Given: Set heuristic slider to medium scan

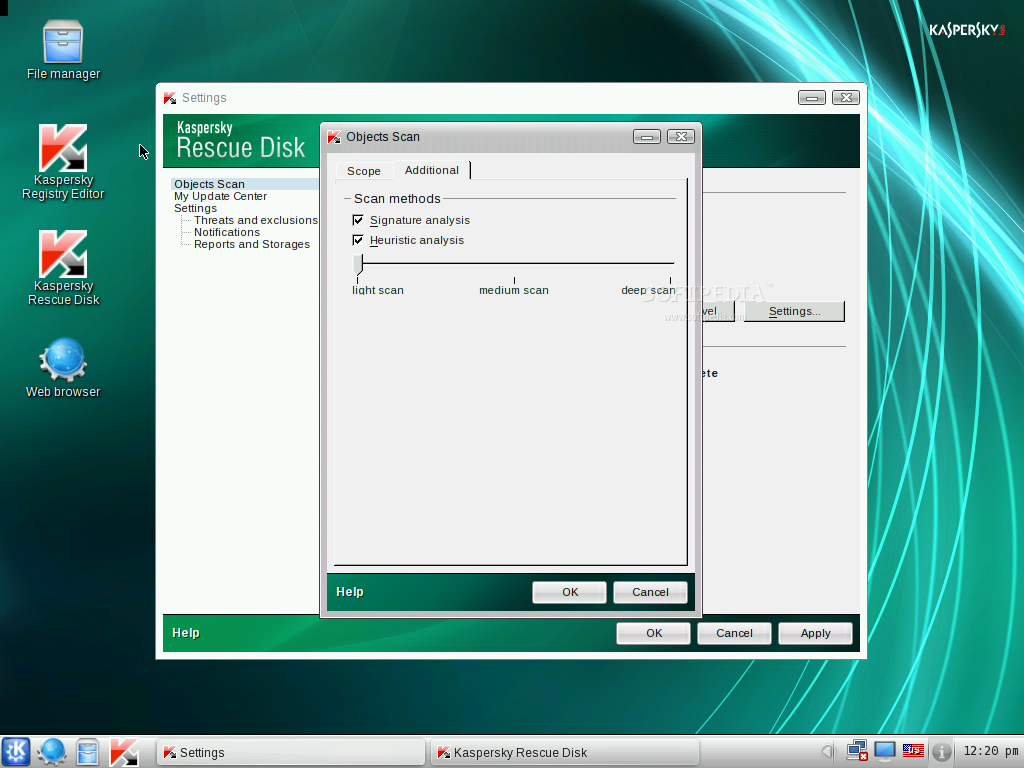Looking at the screenshot, I should (x=515, y=263).
